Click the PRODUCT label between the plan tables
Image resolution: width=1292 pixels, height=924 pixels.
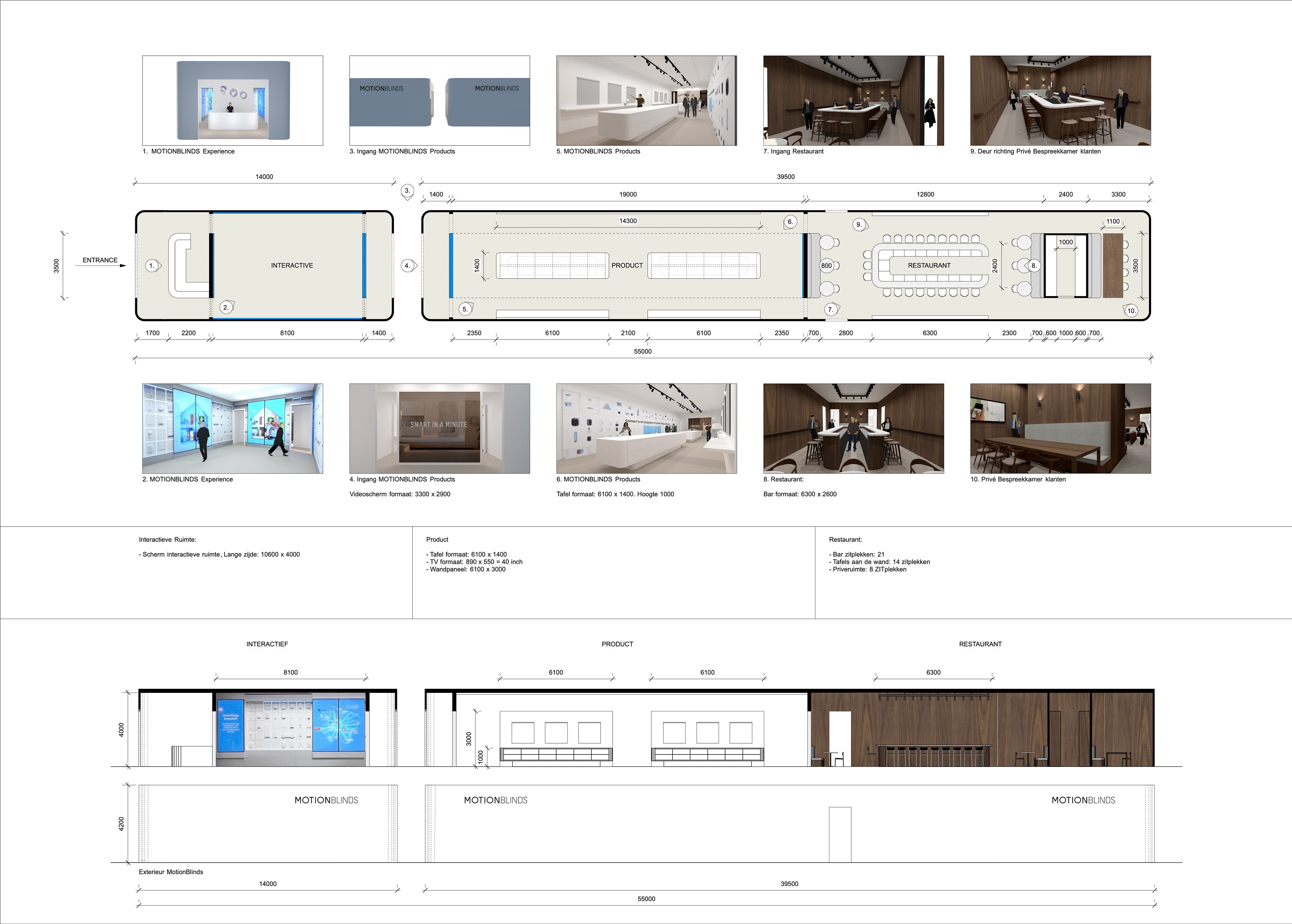tap(627, 266)
